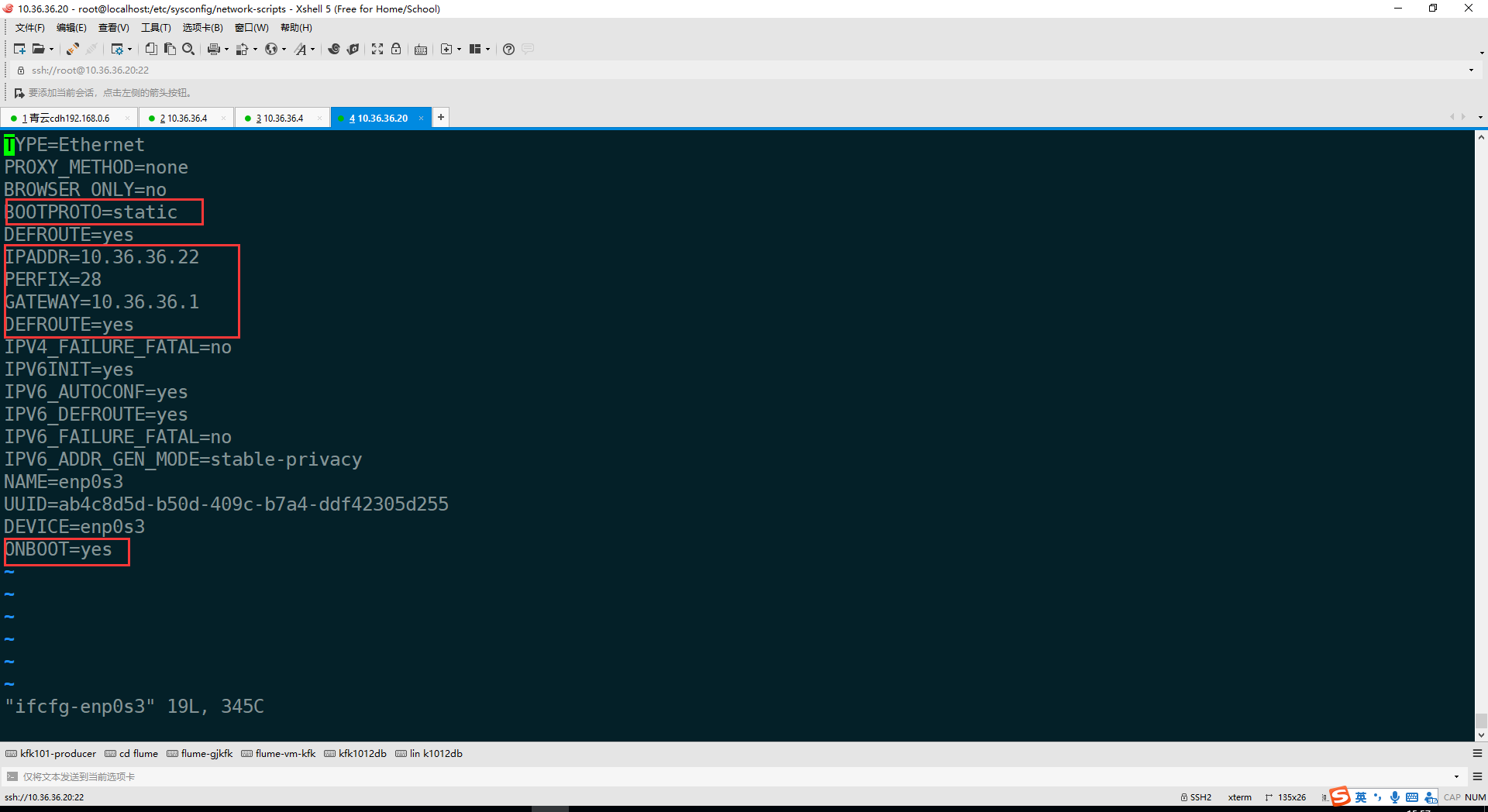Click the lin k1012db quick command button

(x=429, y=753)
